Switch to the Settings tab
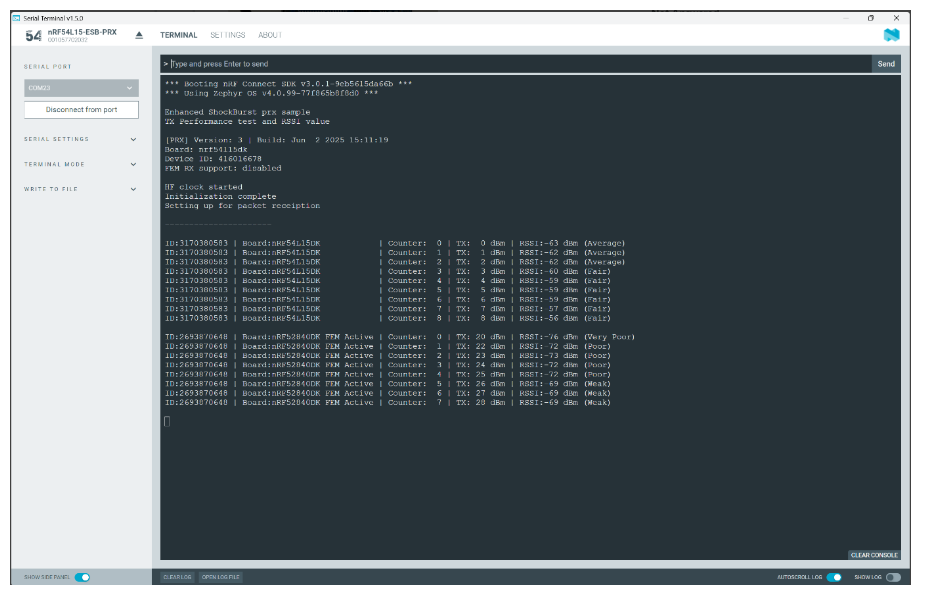 tap(227, 35)
